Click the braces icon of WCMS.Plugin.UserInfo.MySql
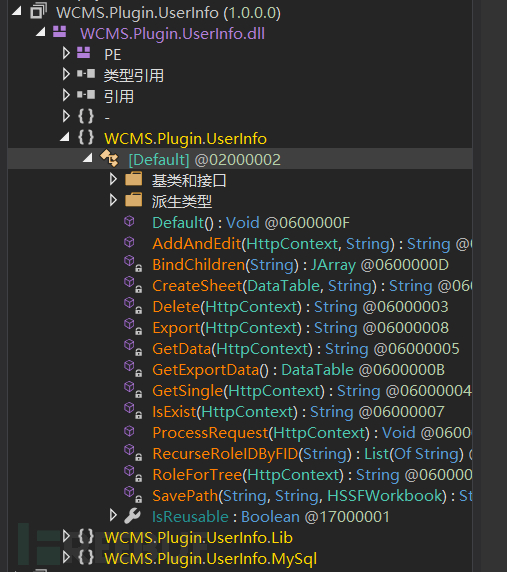 (x=86, y=557)
